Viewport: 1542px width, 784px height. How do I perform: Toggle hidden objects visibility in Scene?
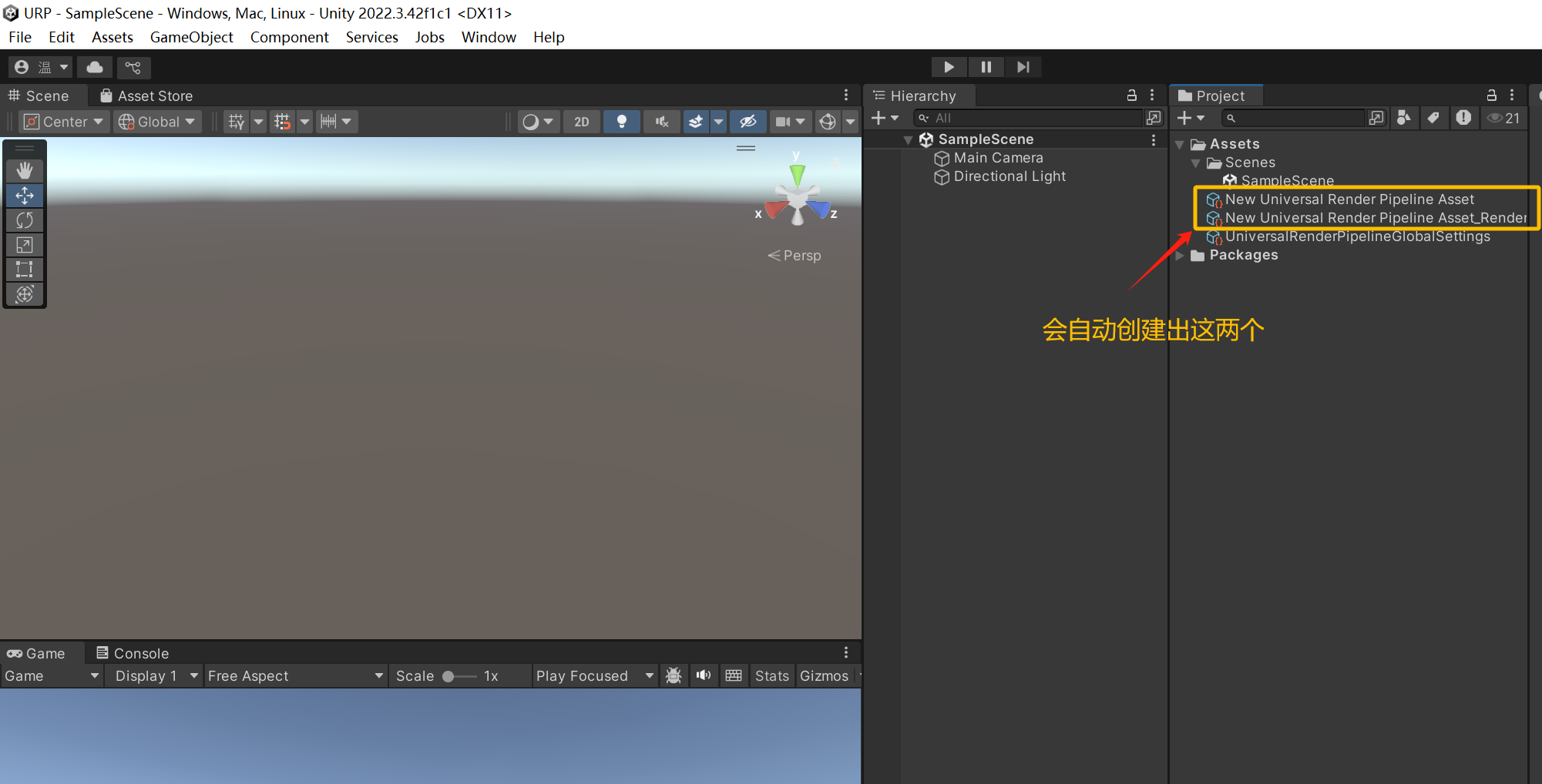(747, 122)
